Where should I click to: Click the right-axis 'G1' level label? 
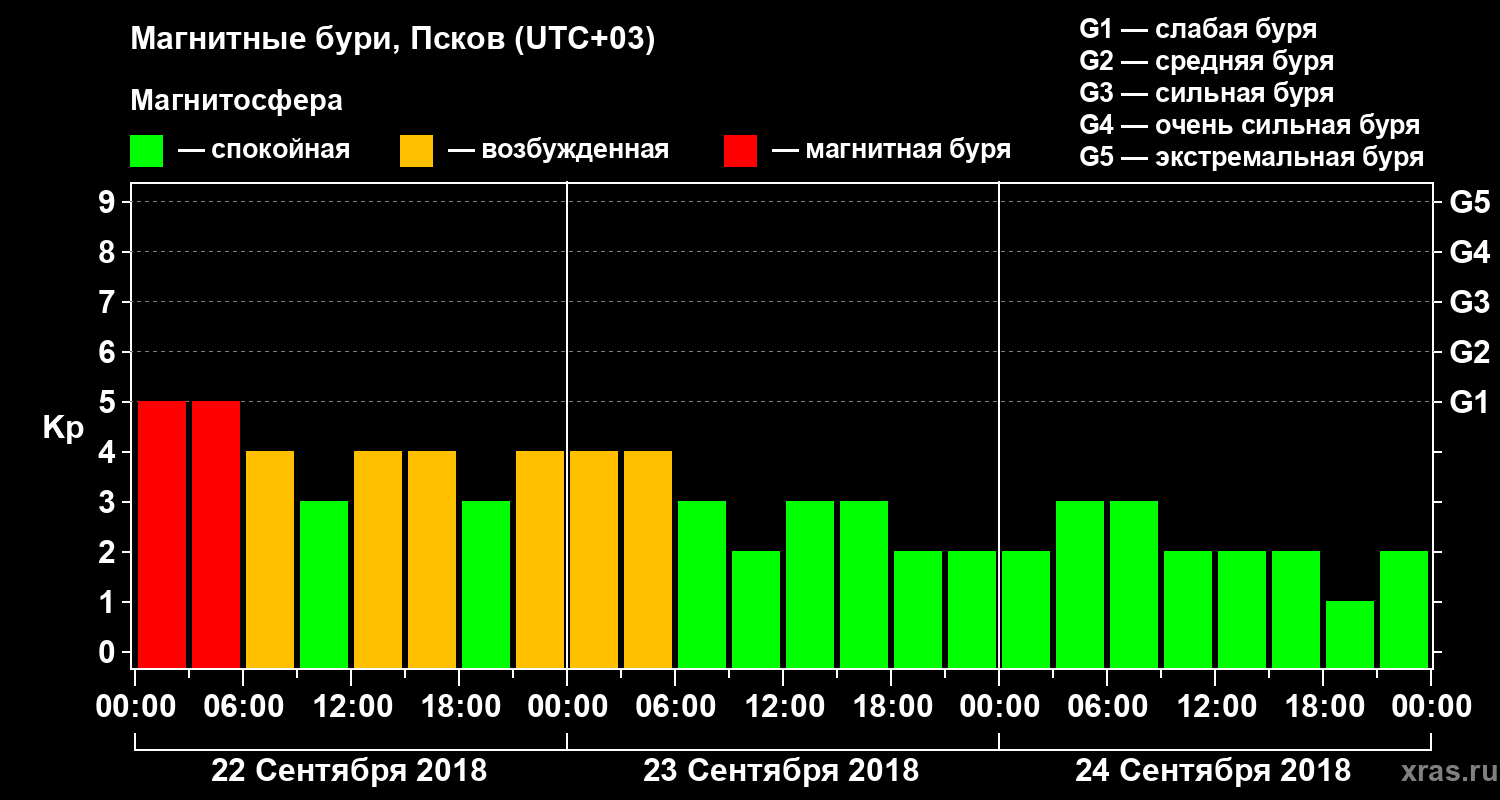click(x=1470, y=403)
